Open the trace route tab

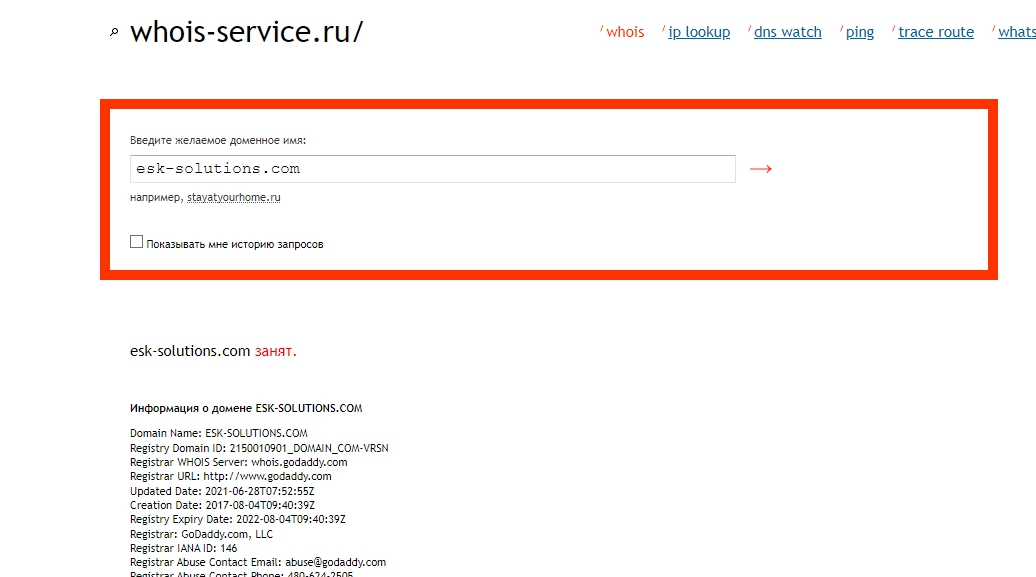936,32
